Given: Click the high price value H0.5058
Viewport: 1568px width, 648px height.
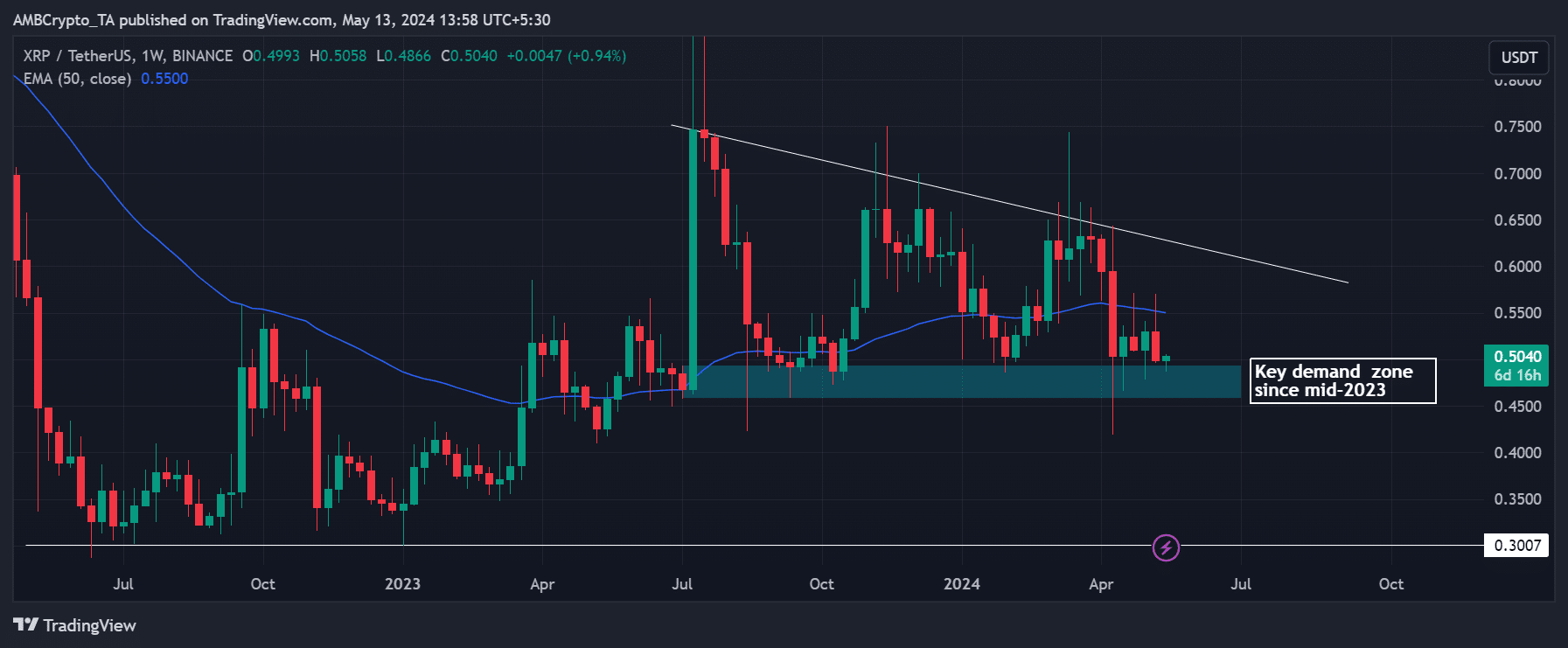Looking at the screenshot, I should click(338, 56).
